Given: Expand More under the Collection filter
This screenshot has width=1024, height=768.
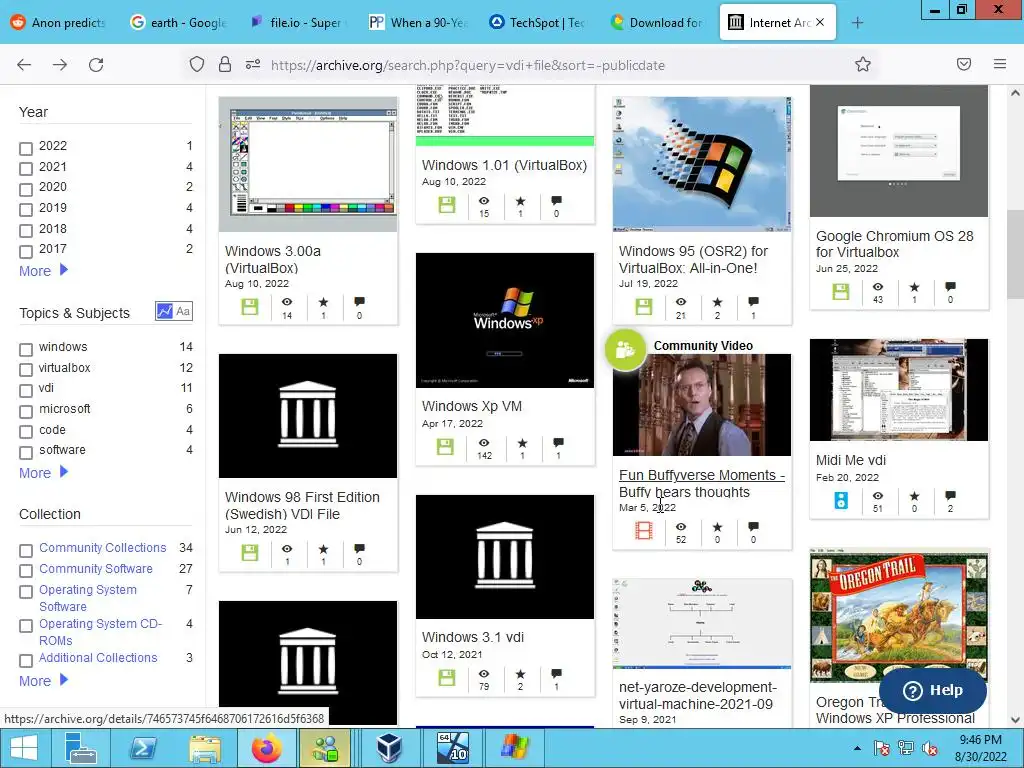Looking at the screenshot, I should point(43,680).
